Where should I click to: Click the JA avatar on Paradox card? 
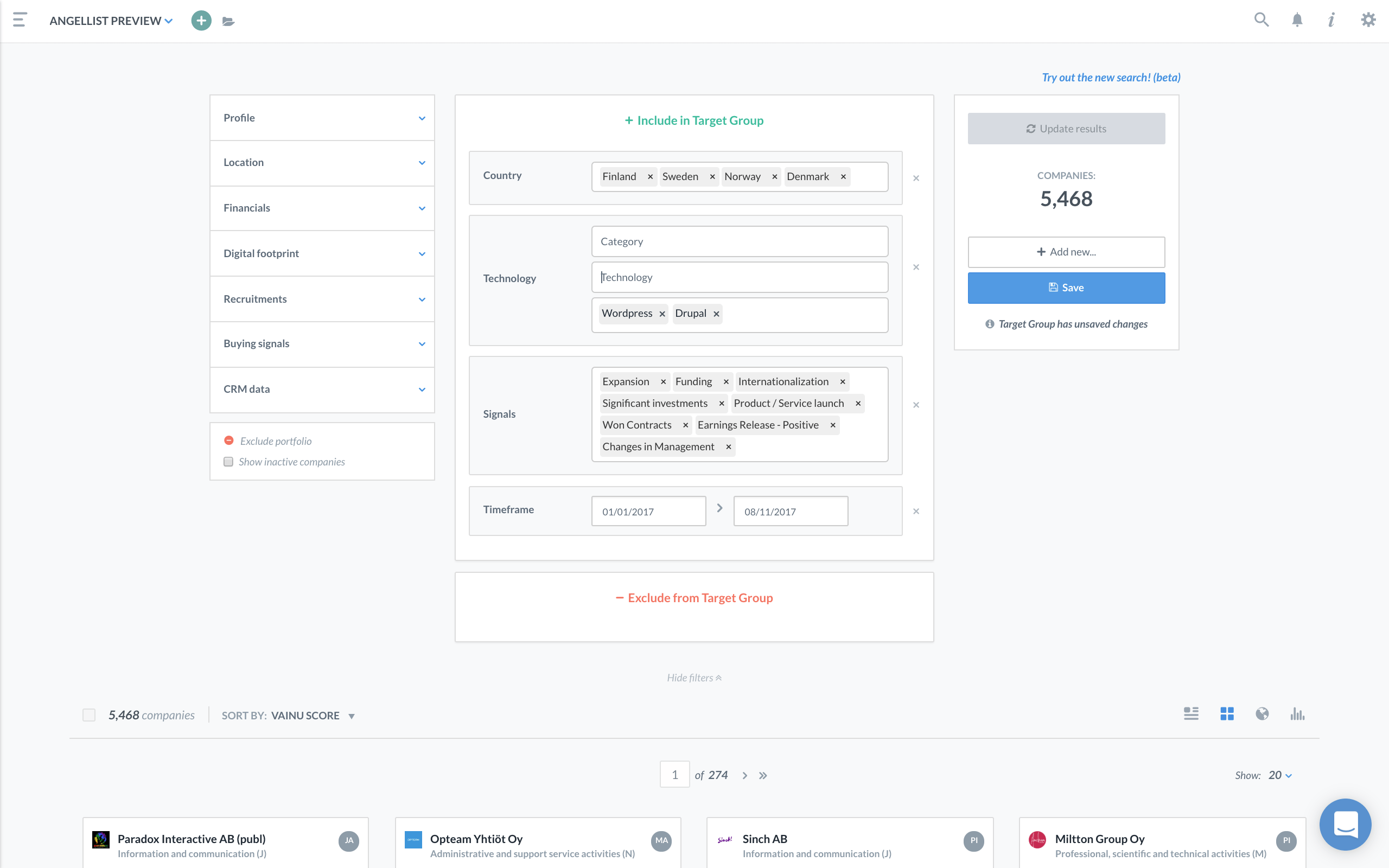click(349, 840)
